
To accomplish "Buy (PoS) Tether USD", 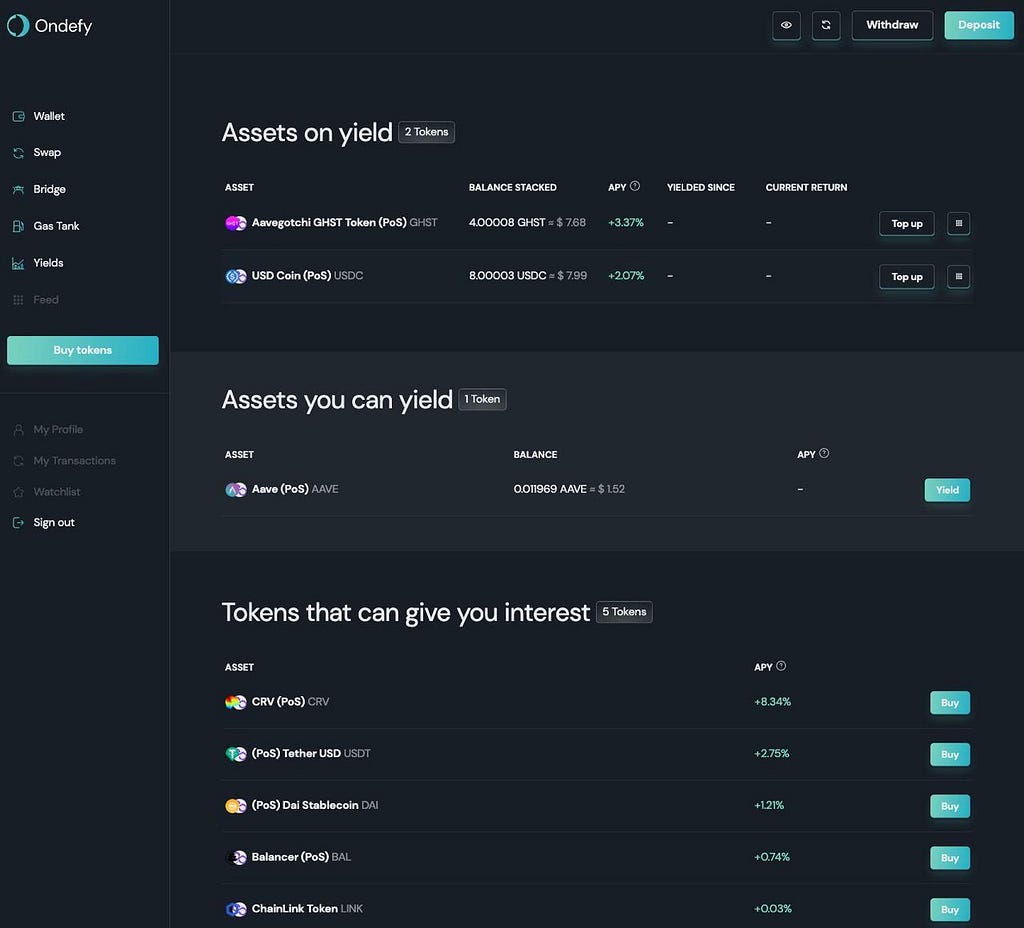I will [x=950, y=754].
